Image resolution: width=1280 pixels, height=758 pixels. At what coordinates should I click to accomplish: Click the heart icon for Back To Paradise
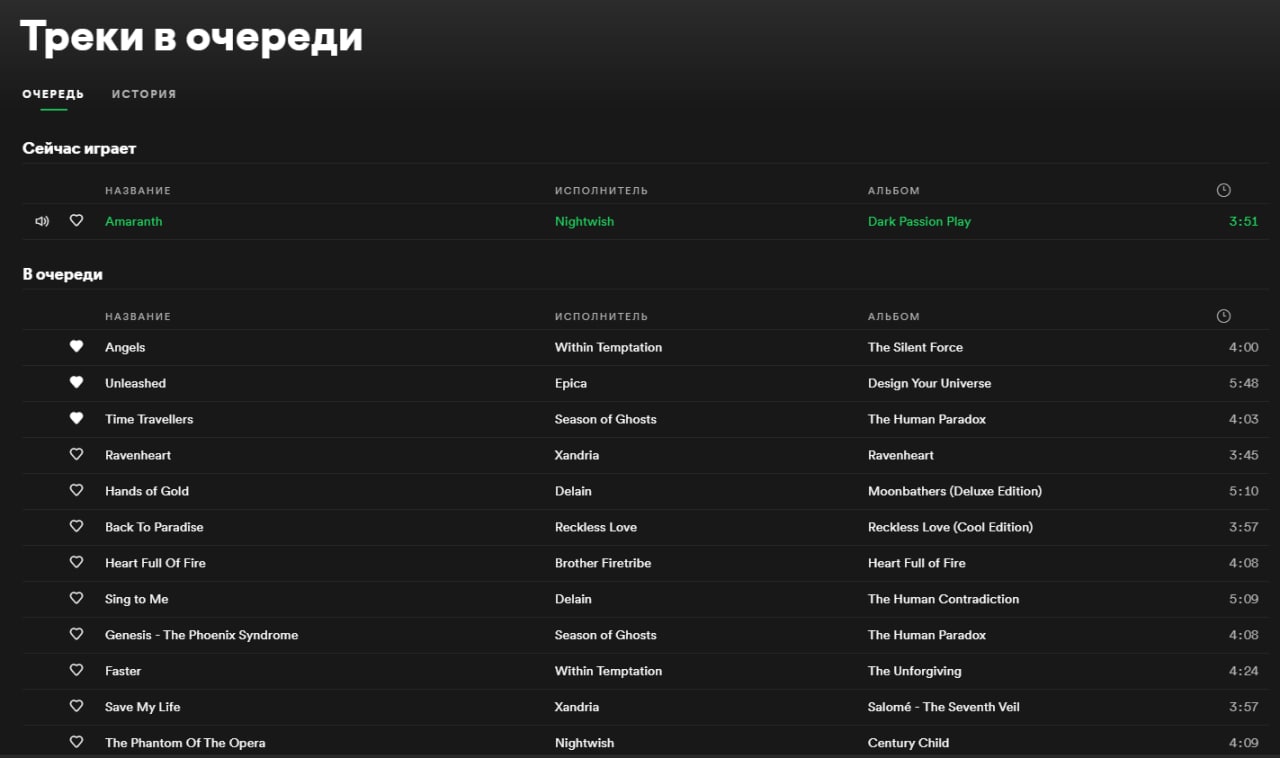coord(76,527)
